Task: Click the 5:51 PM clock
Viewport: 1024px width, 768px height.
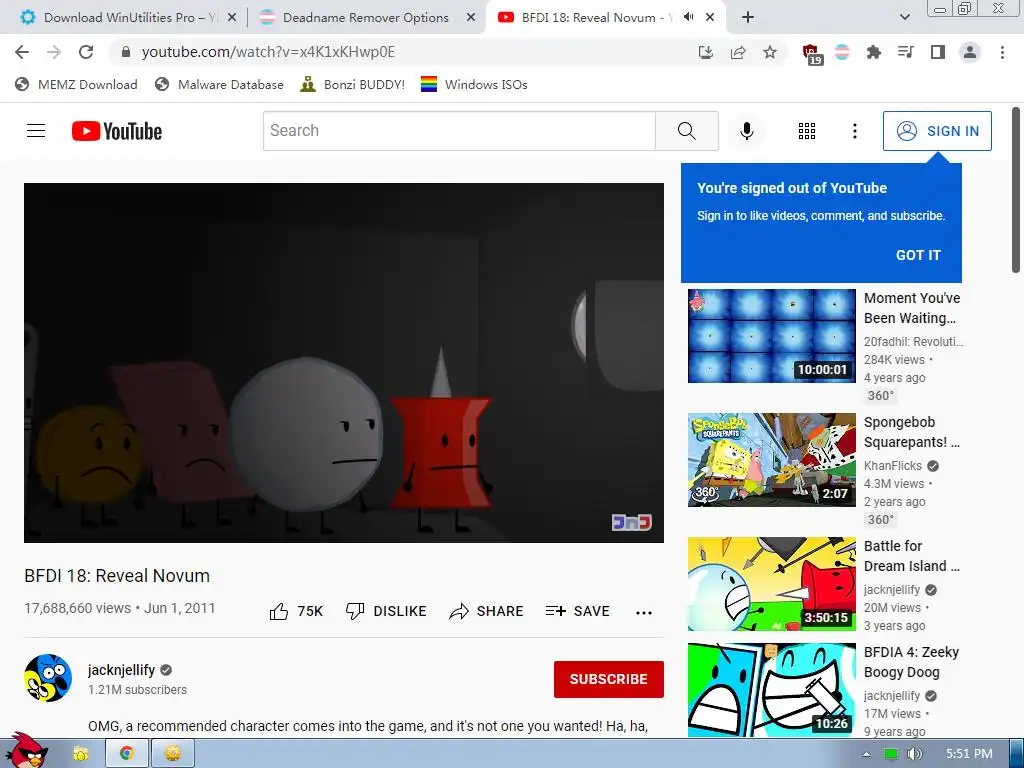Action: (969, 754)
